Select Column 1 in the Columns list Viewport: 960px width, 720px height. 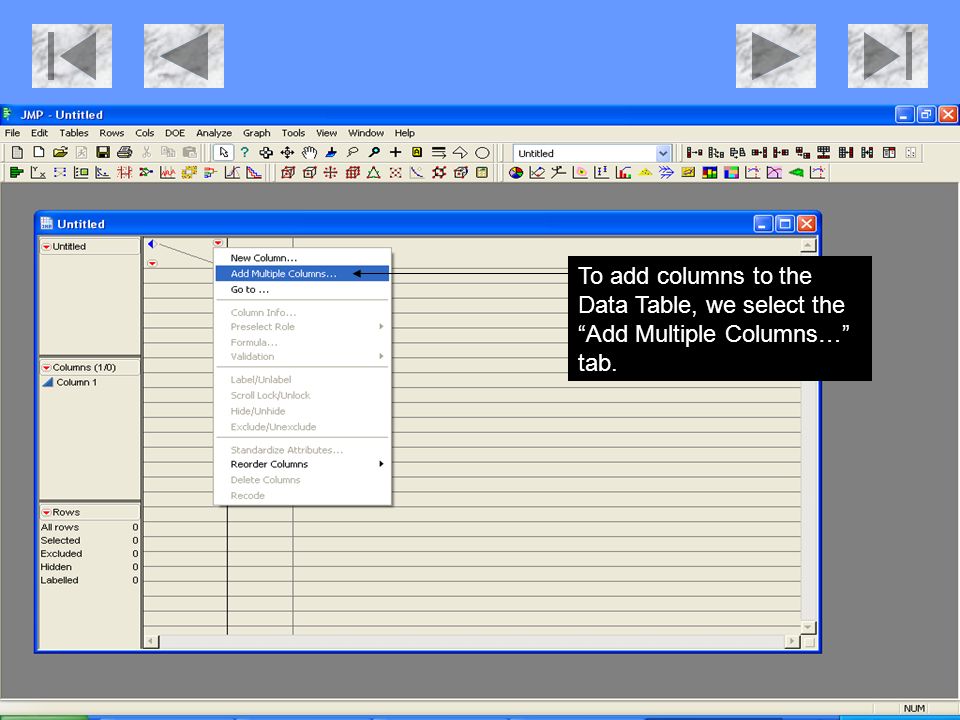[77, 382]
